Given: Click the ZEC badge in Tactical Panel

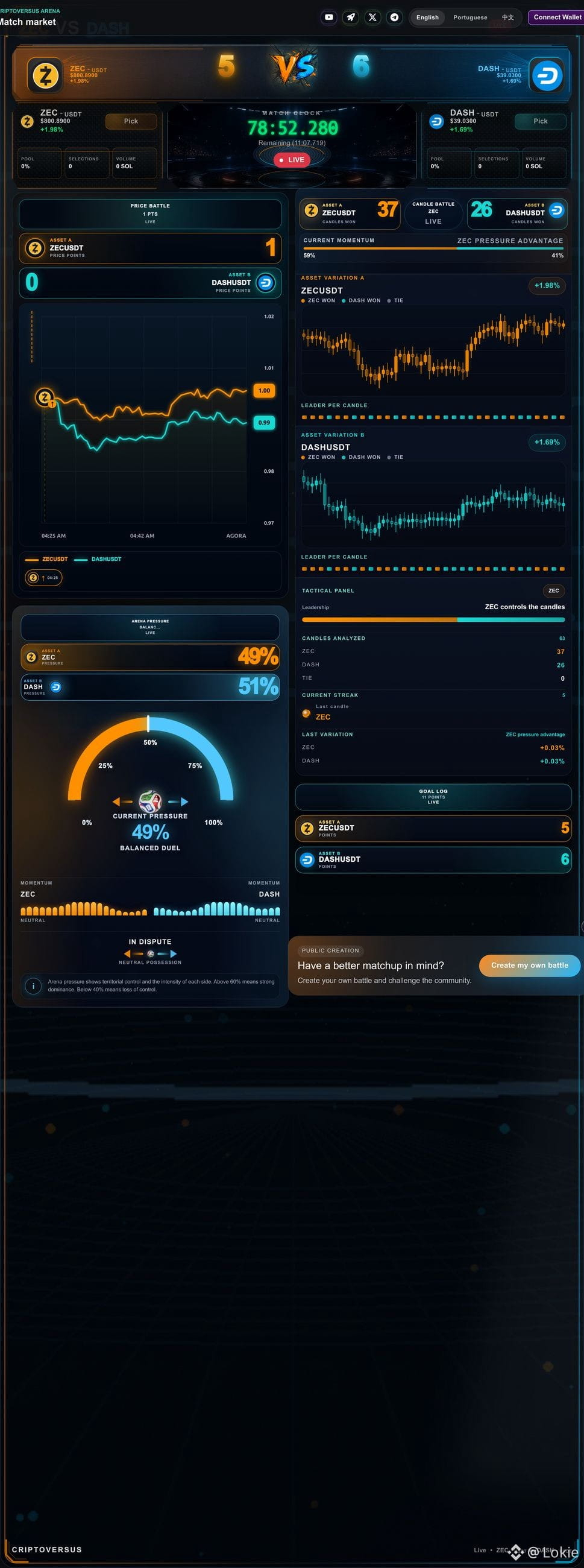Looking at the screenshot, I should (554, 590).
